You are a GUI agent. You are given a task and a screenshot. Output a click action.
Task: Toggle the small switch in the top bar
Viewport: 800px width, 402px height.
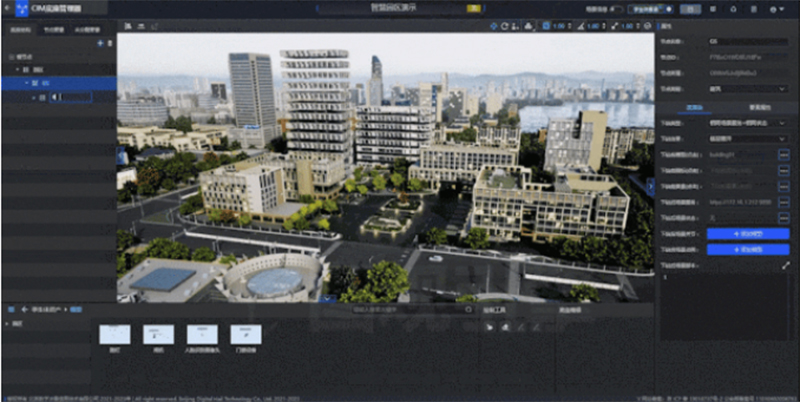tap(618, 9)
